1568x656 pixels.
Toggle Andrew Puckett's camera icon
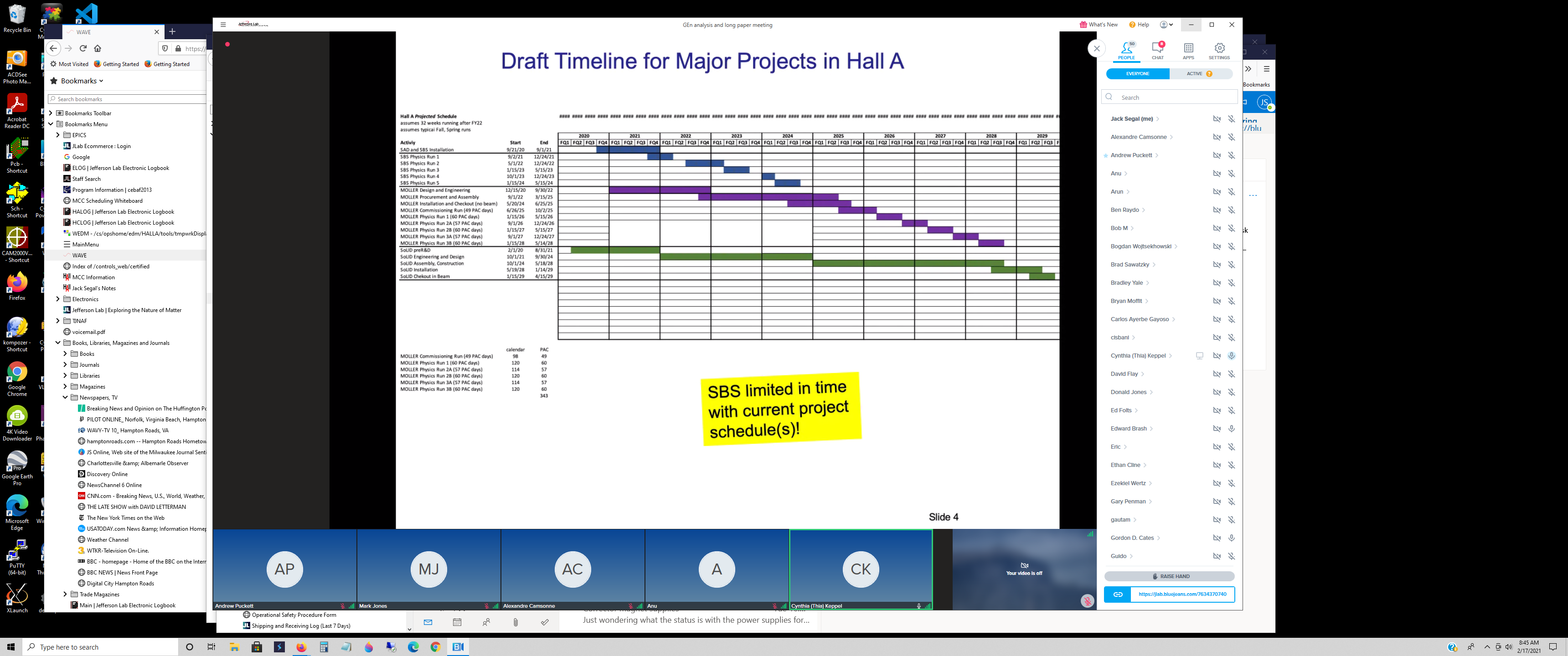tap(1216, 156)
